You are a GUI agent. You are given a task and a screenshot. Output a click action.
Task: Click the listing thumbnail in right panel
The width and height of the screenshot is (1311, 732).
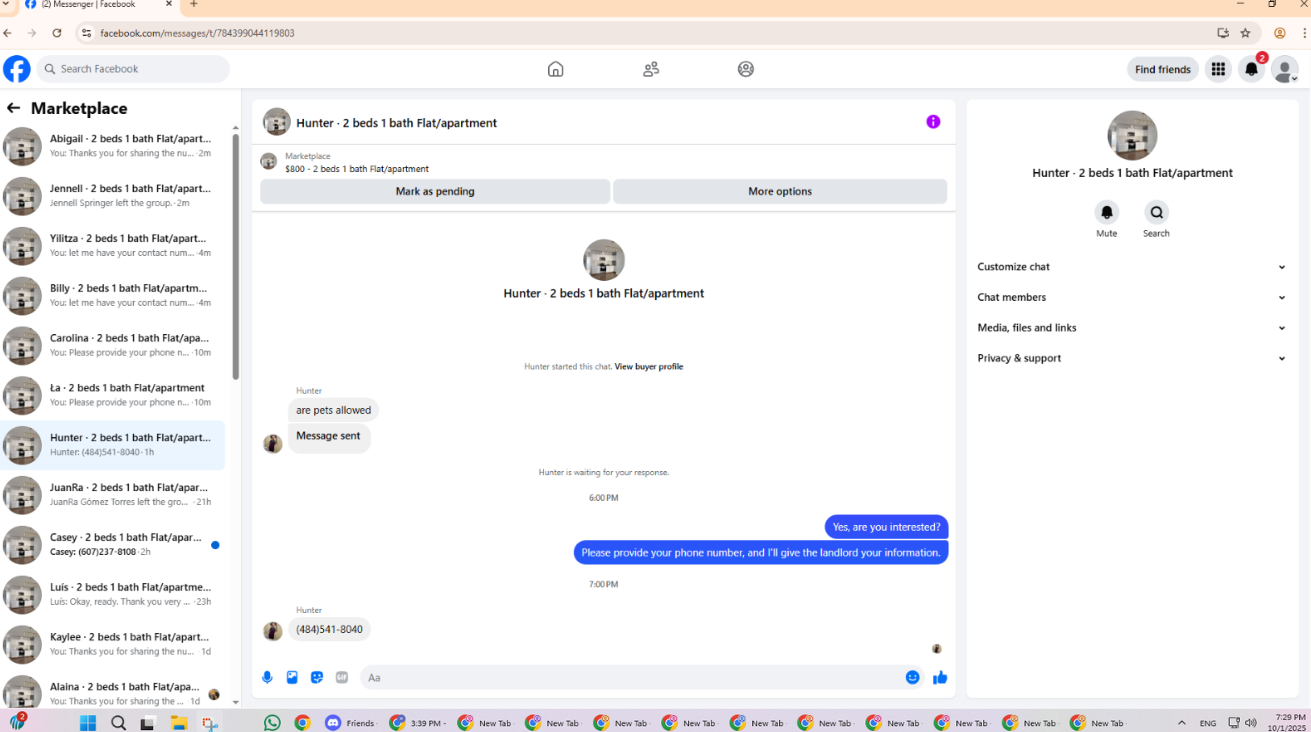tap(1132, 136)
